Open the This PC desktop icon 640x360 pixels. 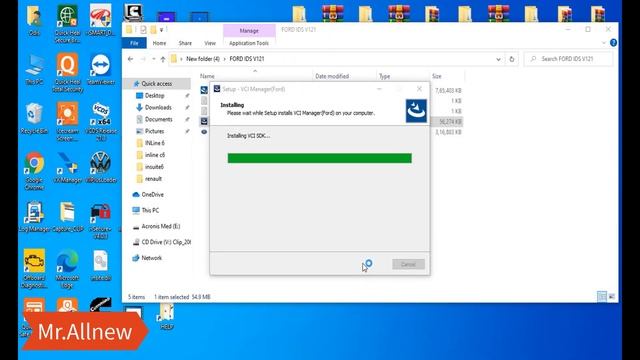point(34,69)
